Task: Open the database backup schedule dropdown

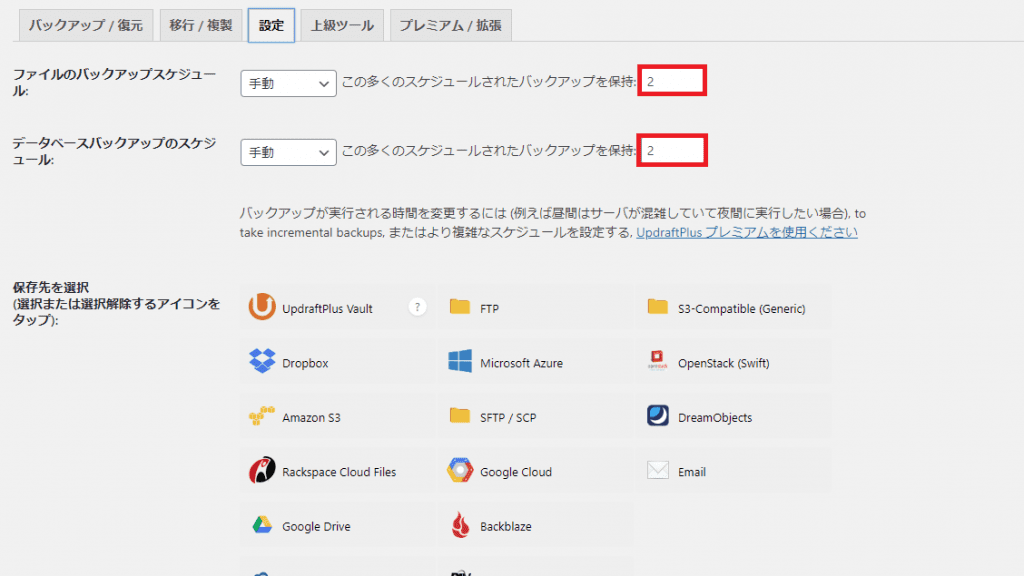Action: (x=288, y=152)
